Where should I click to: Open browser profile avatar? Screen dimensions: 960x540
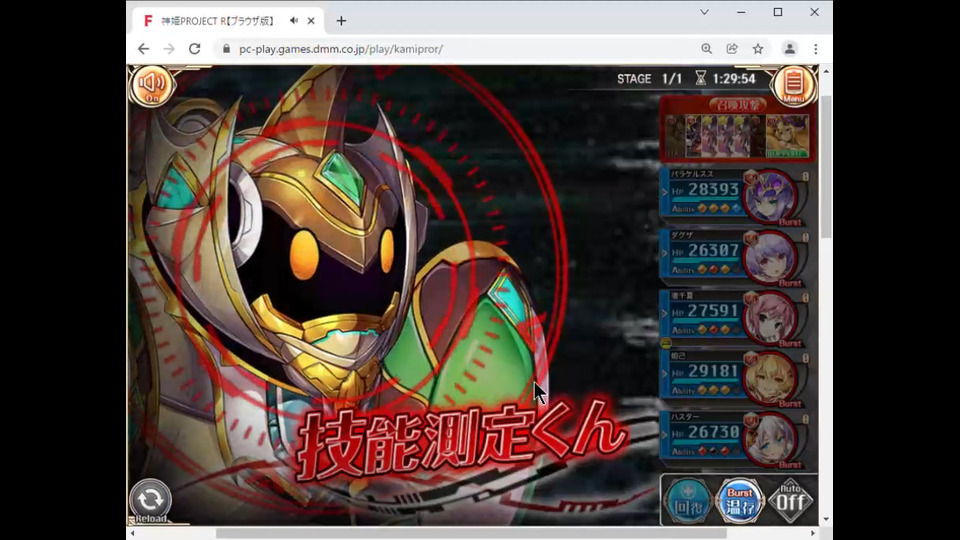click(790, 49)
